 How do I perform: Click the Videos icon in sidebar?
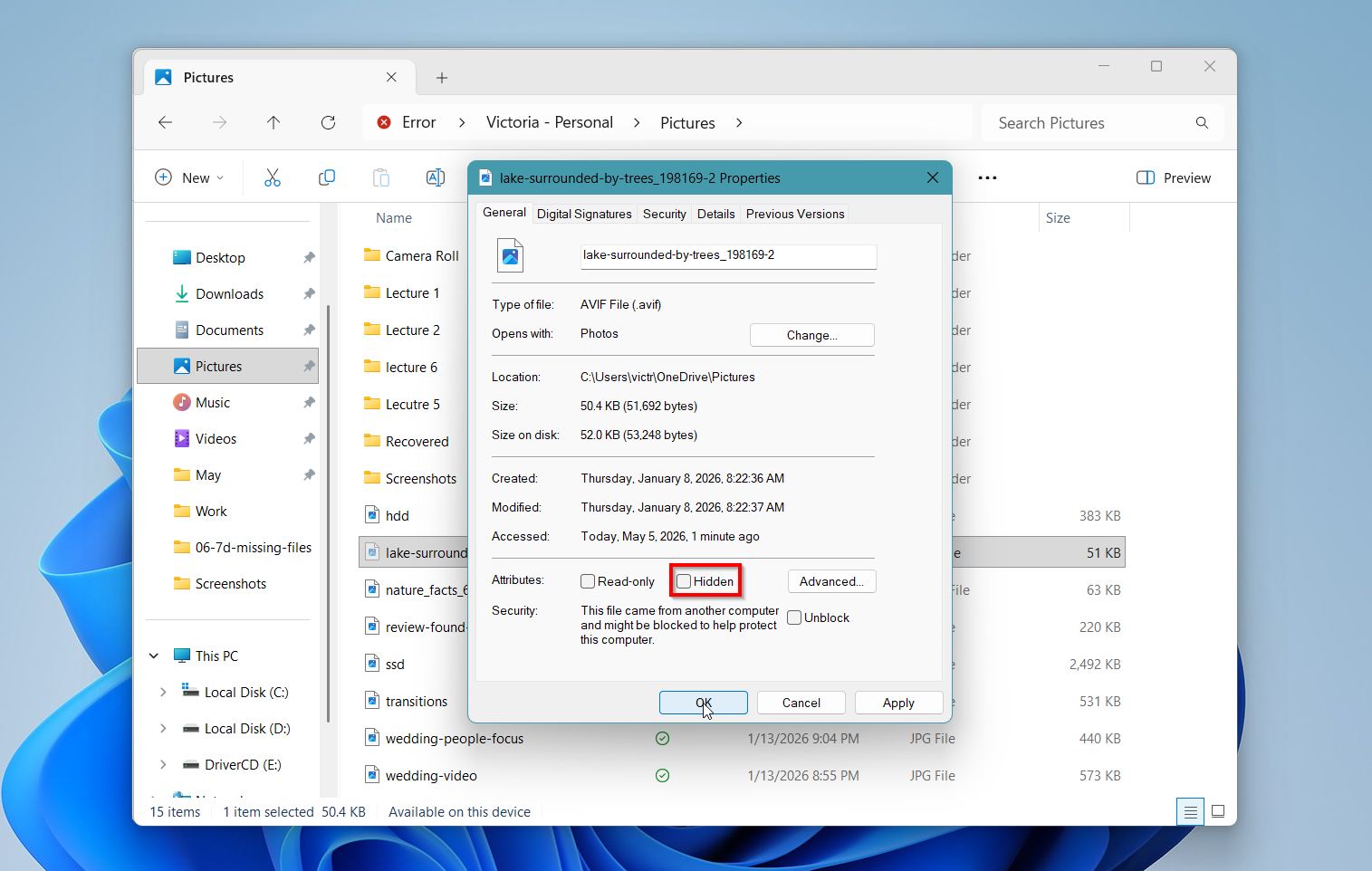182,438
